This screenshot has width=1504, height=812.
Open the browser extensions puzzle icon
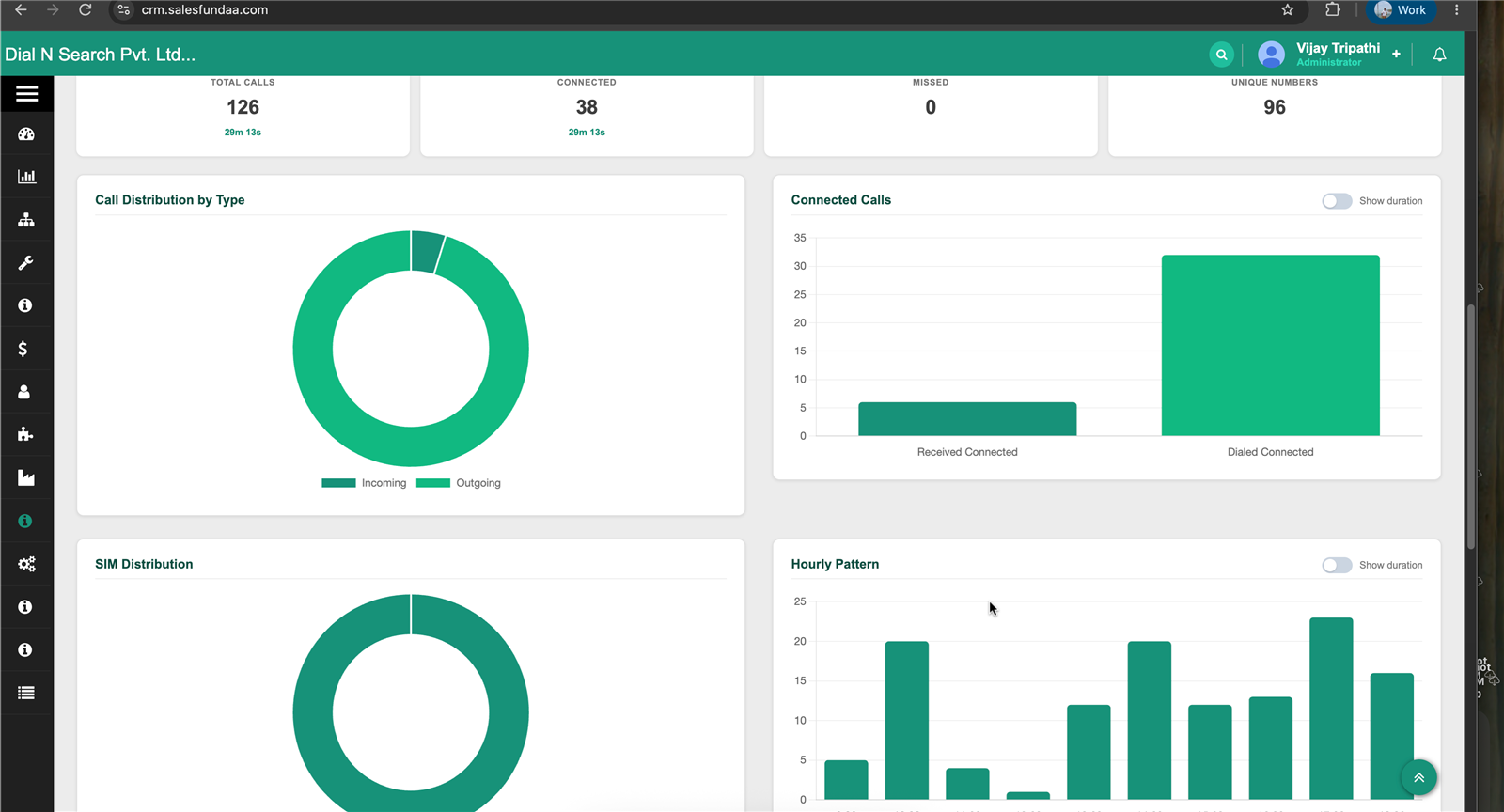click(x=1332, y=9)
